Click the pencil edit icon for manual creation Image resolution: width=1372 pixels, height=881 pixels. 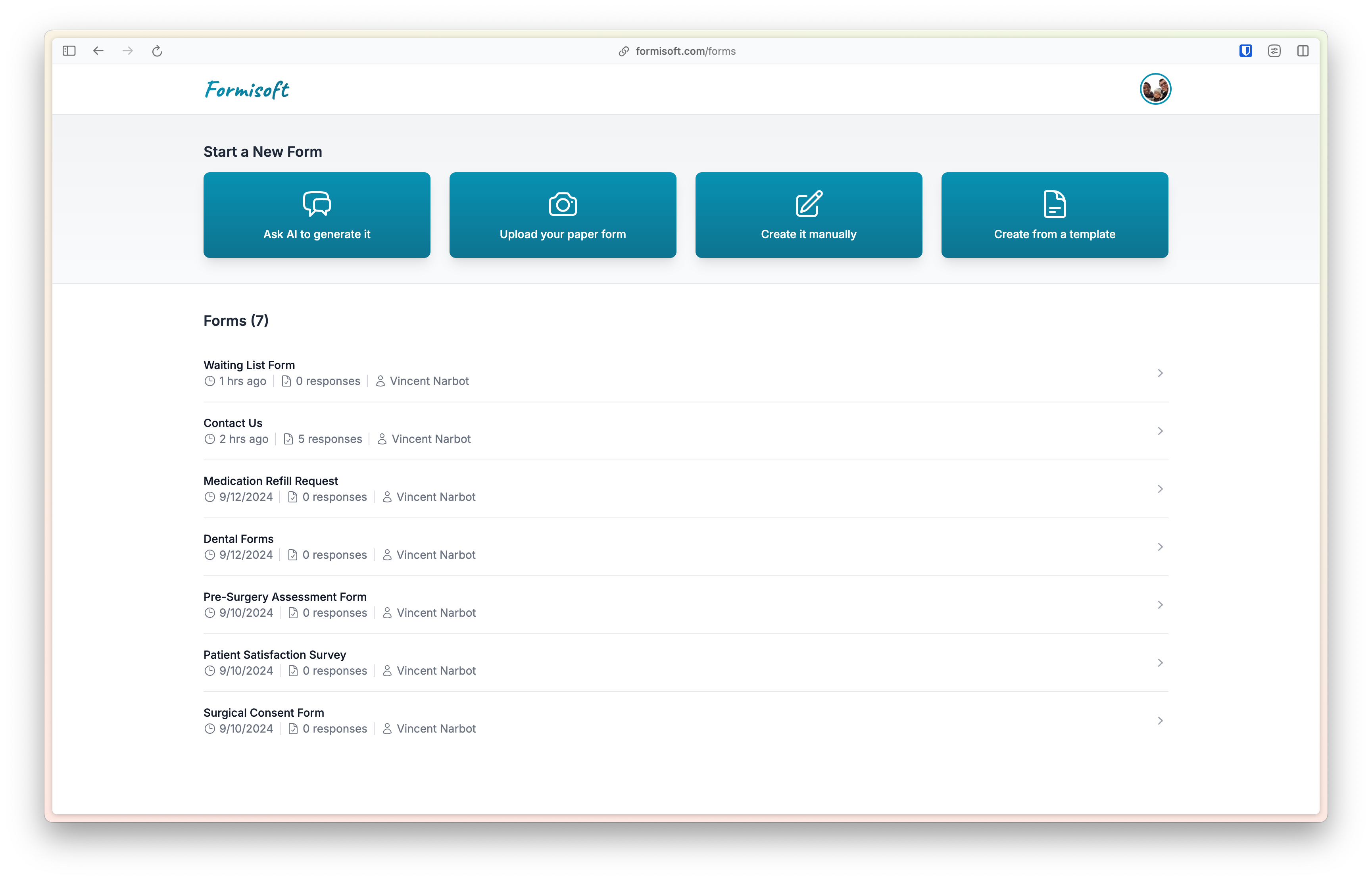click(x=809, y=204)
